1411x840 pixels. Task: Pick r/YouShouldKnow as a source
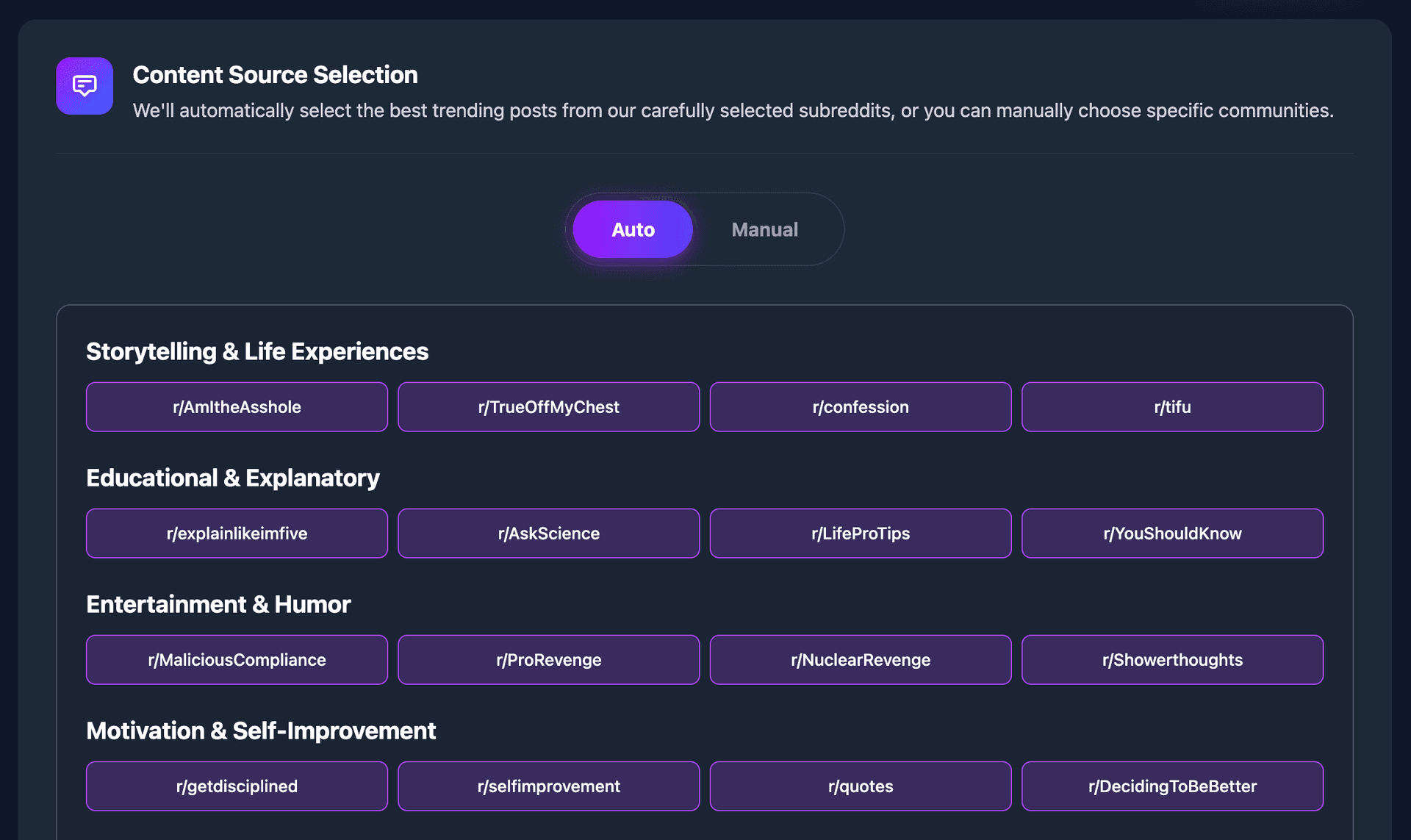(x=1172, y=533)
